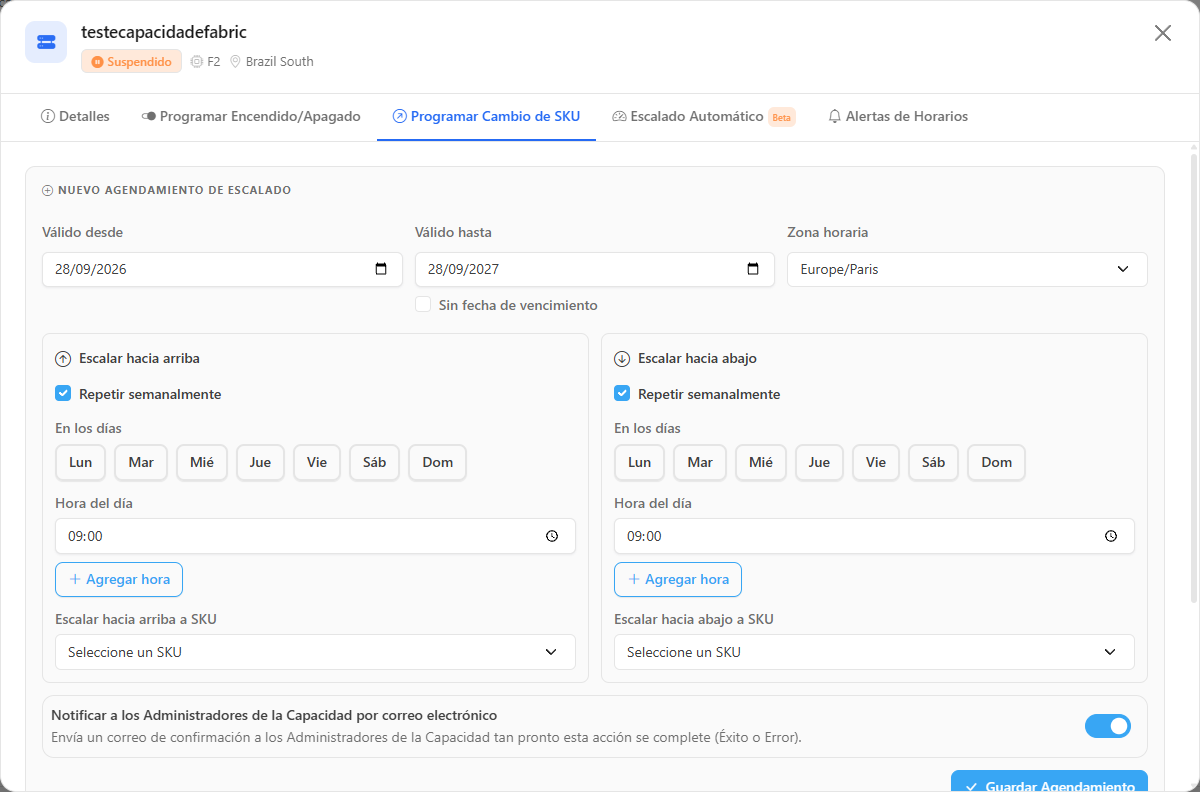
Task: Click the orange Suspendido status badge
Action: [132, 61]
